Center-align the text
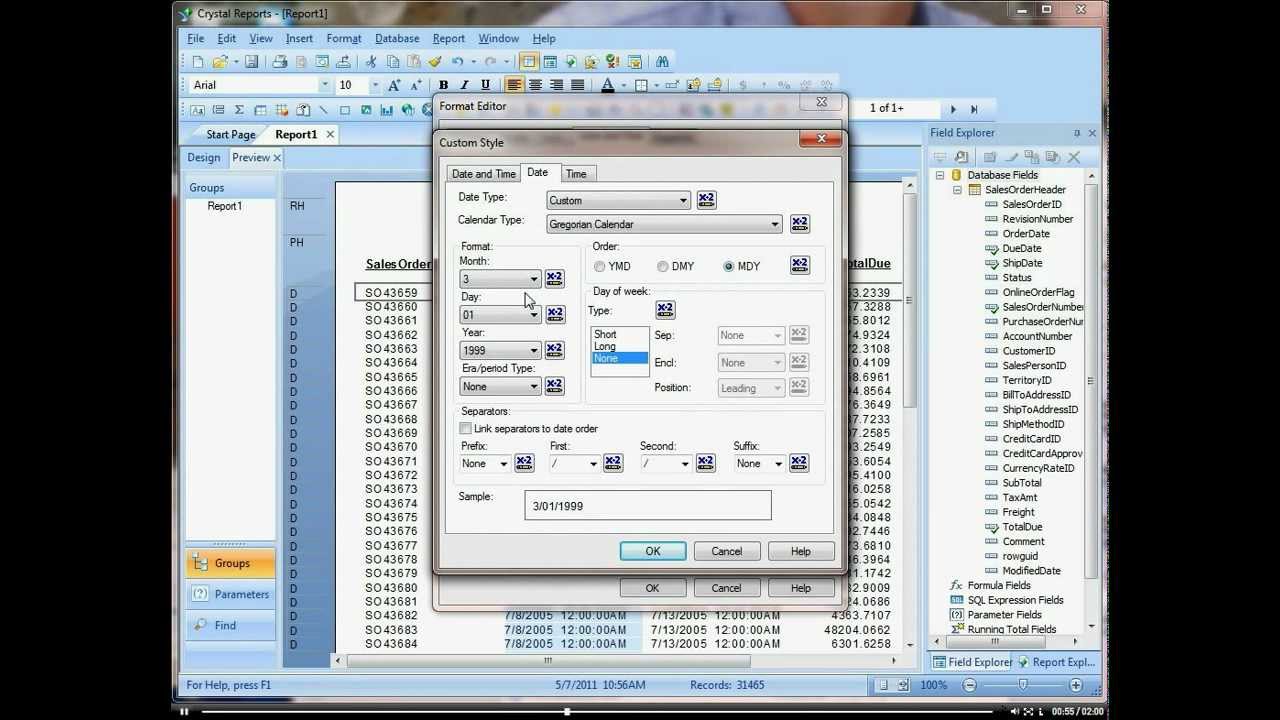This screenshot has width=1280, height=720. (535, 85)
